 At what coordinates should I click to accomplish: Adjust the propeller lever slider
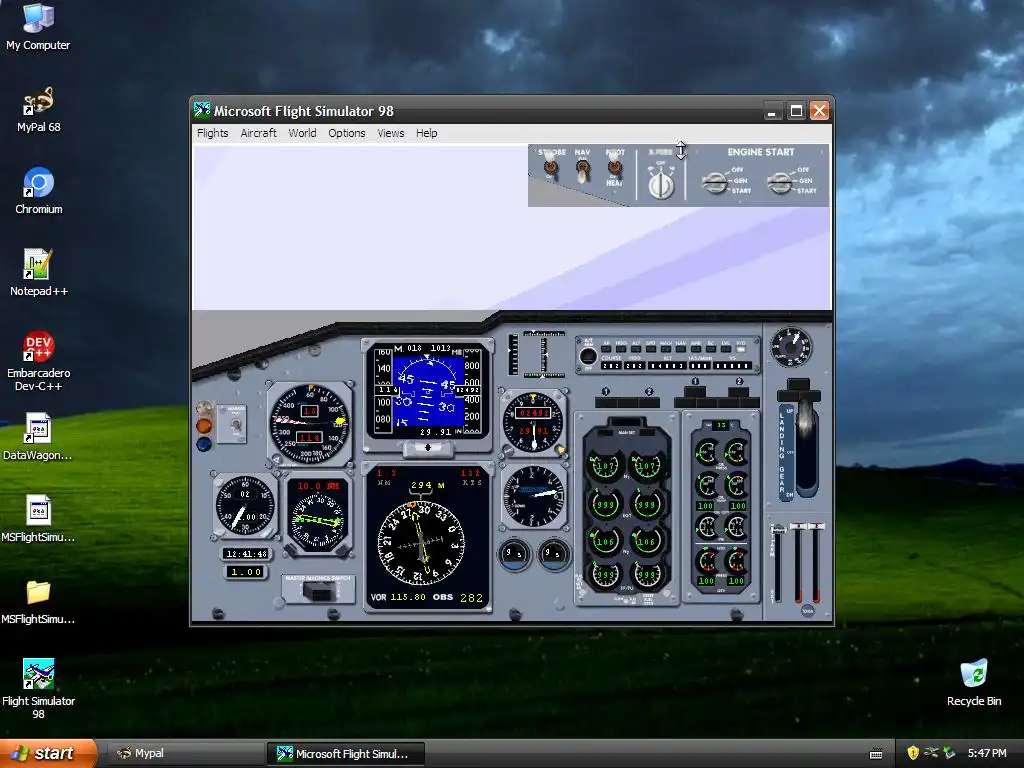[778, 563]
